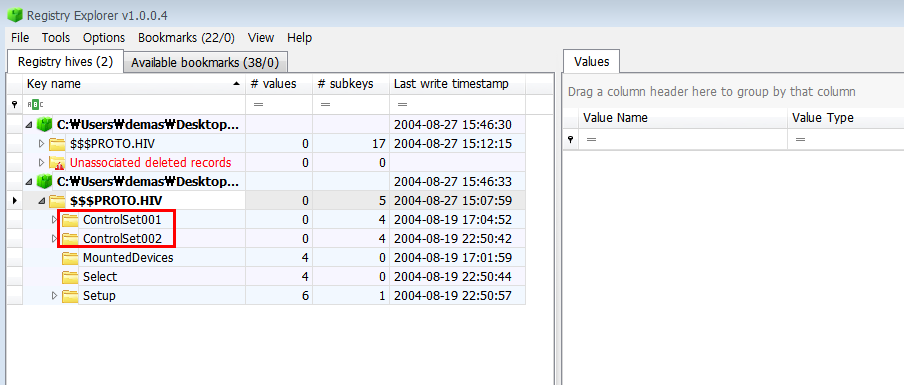Click green hive icon dated 15:46:33
Viewport: 904px width, 385px height.
44,182
